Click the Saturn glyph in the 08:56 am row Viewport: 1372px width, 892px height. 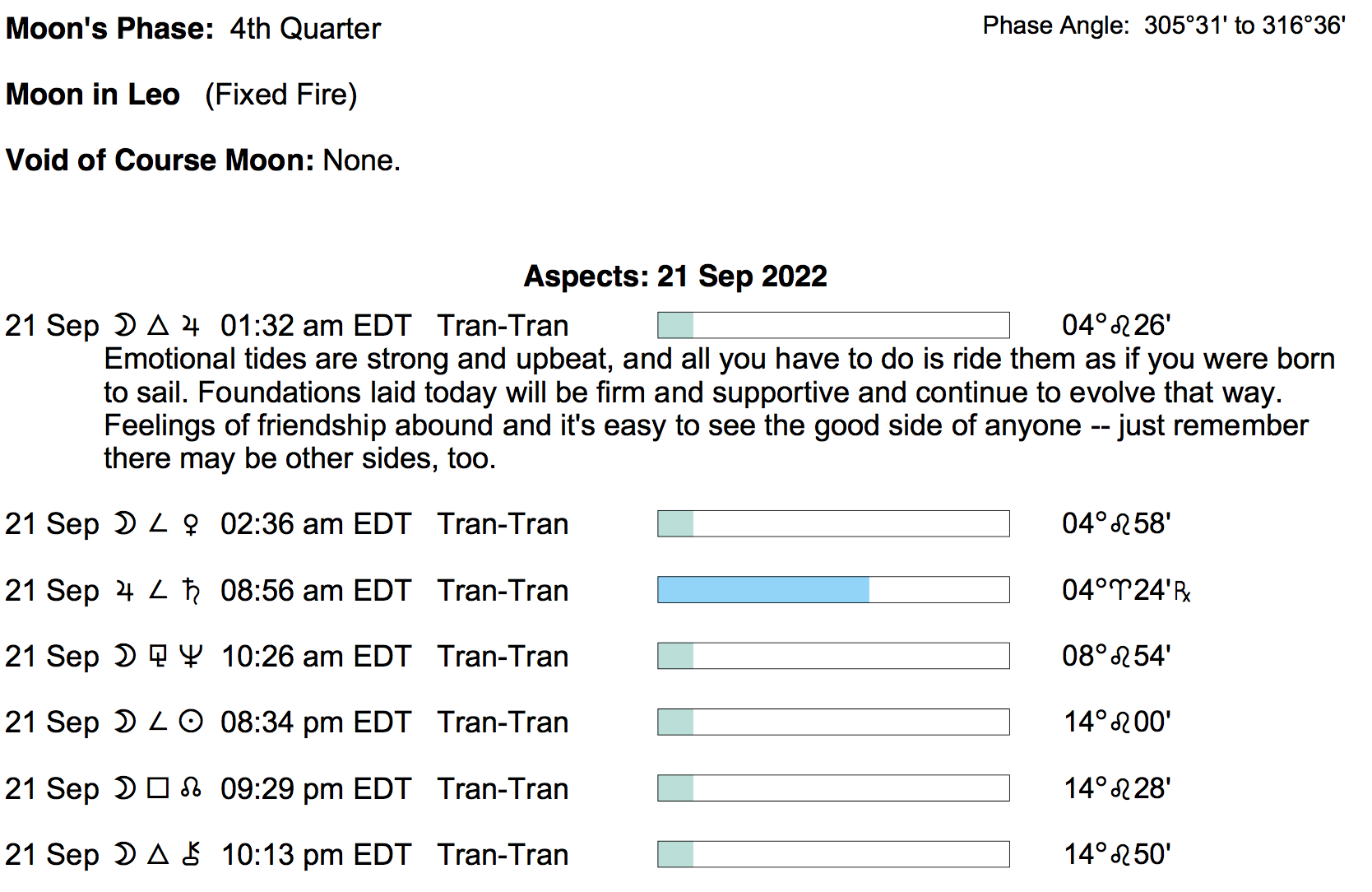click(191, 591)
